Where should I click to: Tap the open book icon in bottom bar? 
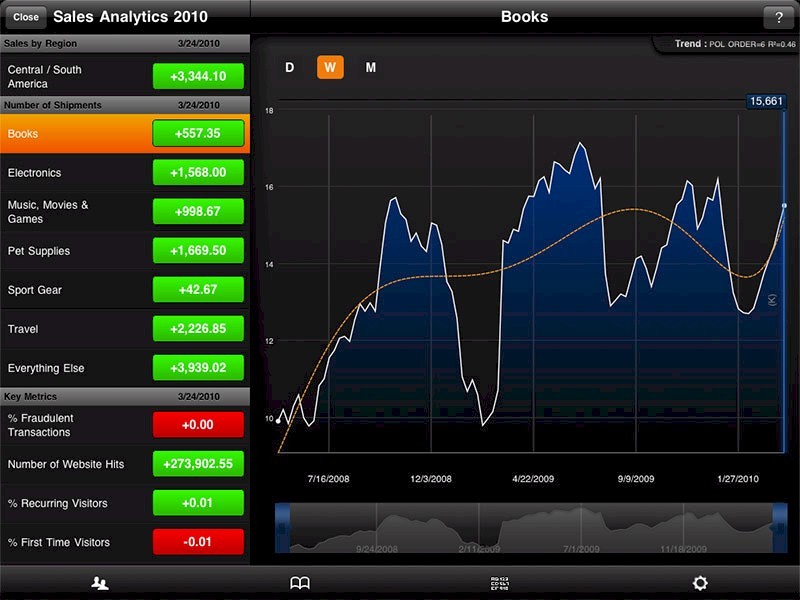[300, 583]
